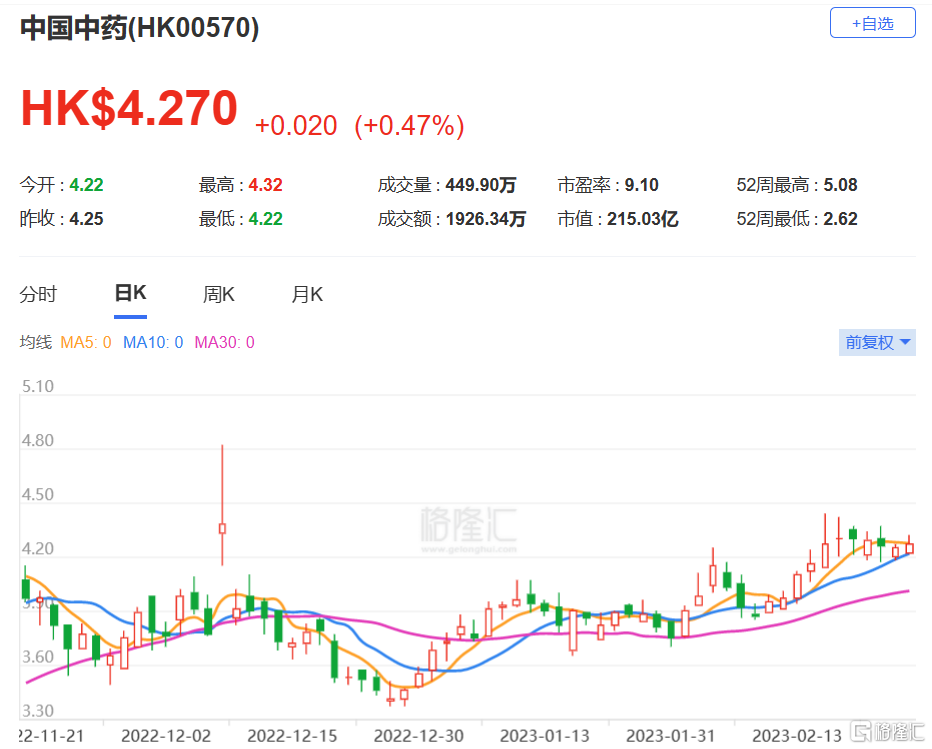932x749 pixels.
Task: Click the 今开 value 4.22
Action: (86, 185)
